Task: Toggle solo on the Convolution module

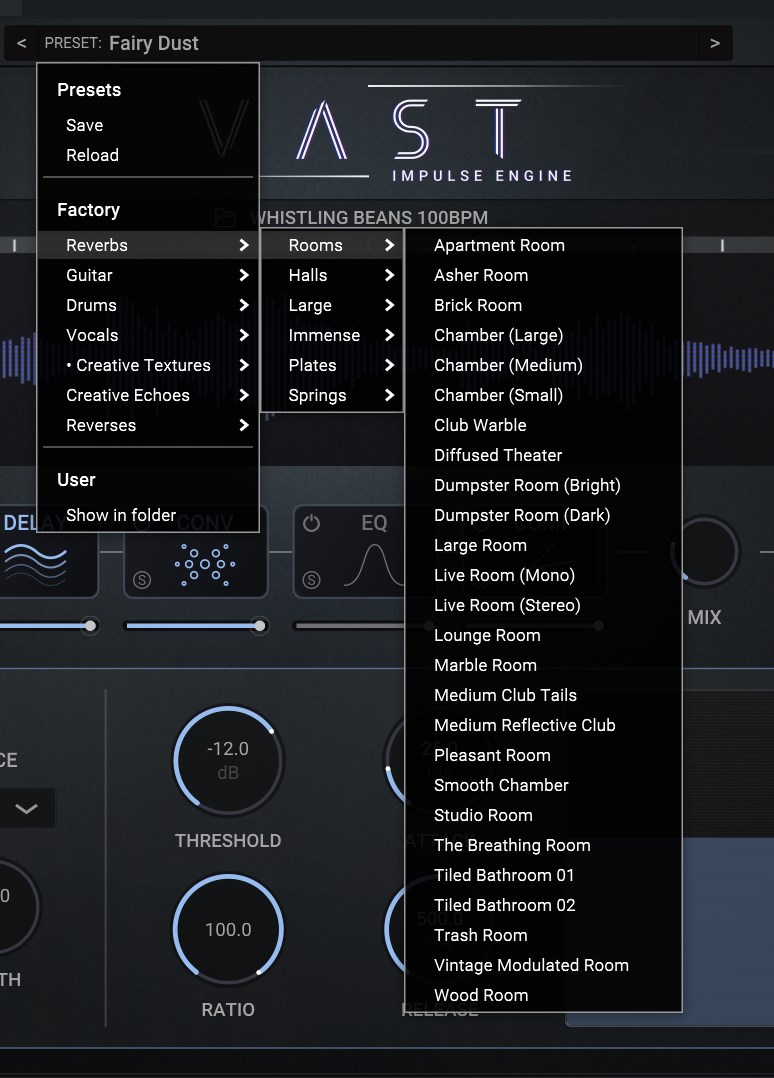Action: click(x=142, y=580)
